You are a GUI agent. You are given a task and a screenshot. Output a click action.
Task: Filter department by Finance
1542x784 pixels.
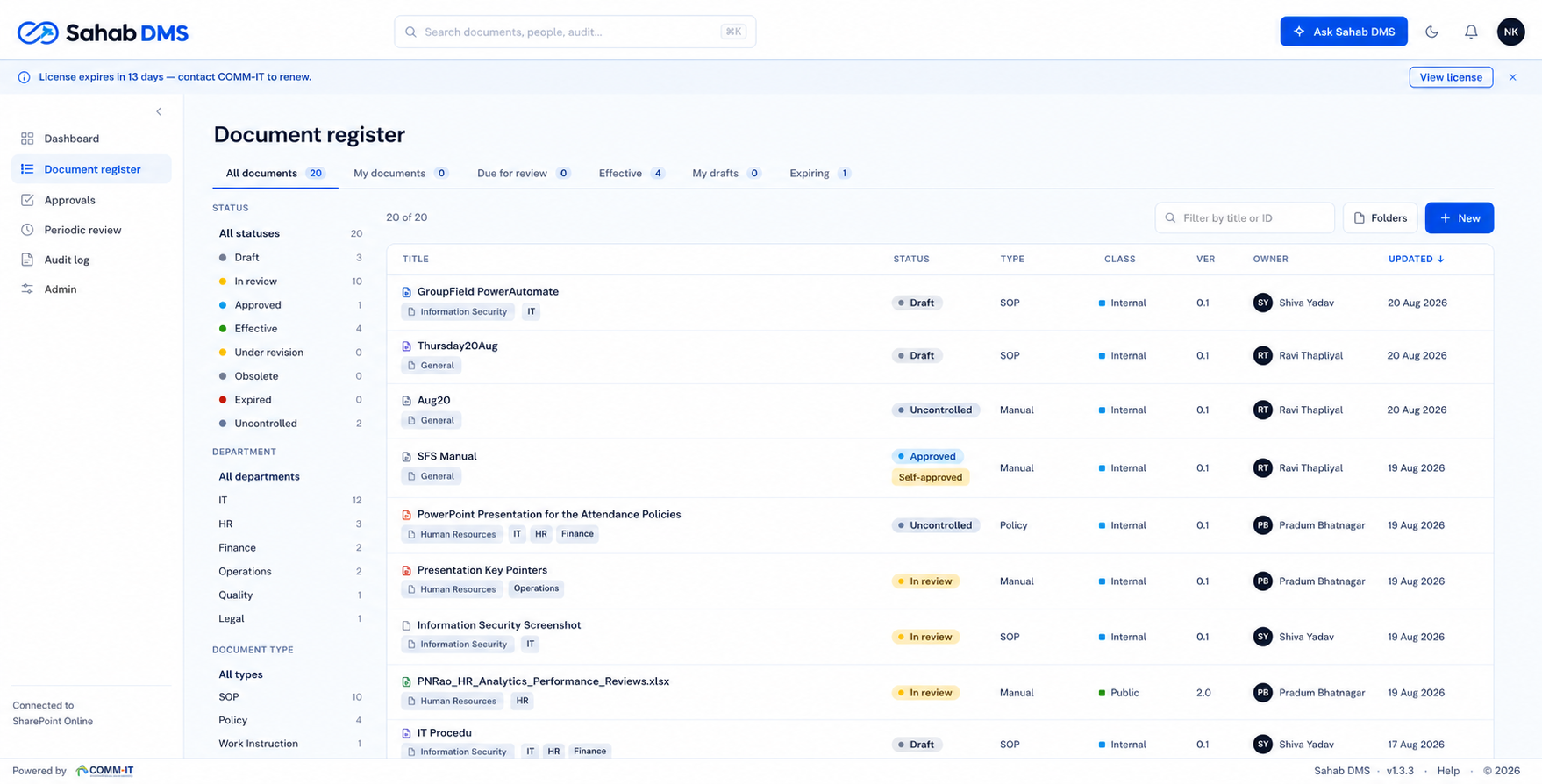tap(290, 547)
